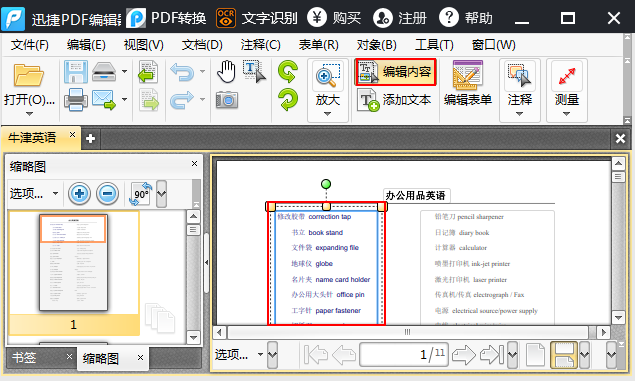This screenshot has width=635, height=381.
Task: Open PDF转换 in the title bar
Action: 166,18
